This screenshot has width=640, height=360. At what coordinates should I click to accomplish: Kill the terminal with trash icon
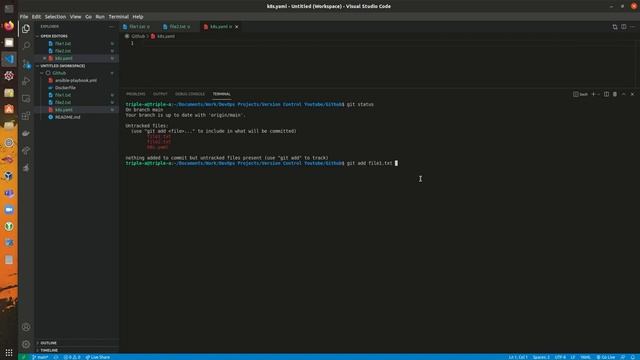pos(615,94)
